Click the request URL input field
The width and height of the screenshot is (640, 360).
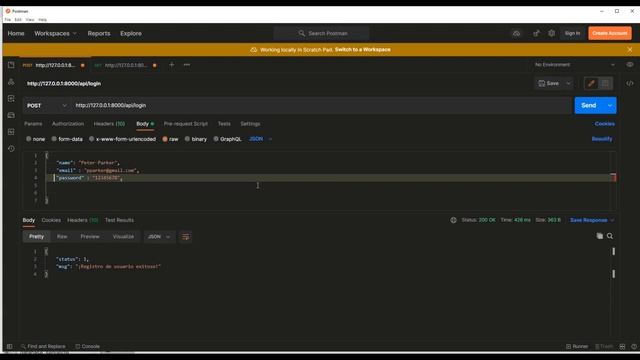(x=322, y=106)
